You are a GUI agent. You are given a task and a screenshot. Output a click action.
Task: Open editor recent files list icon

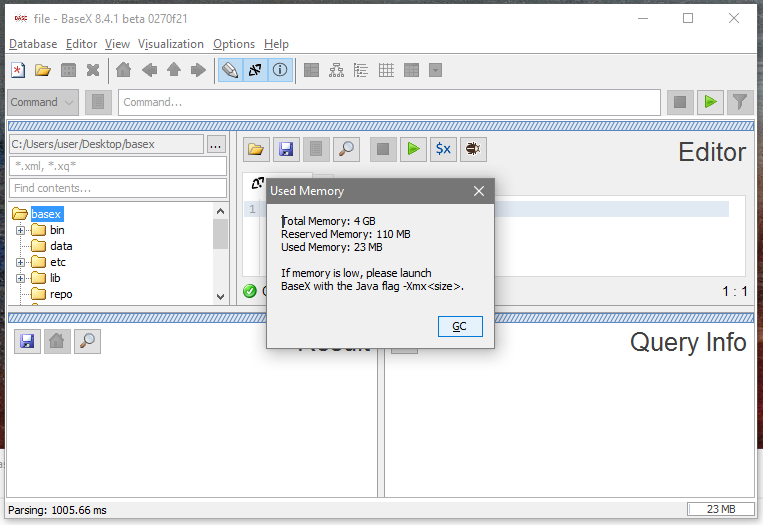pos(316,149)
